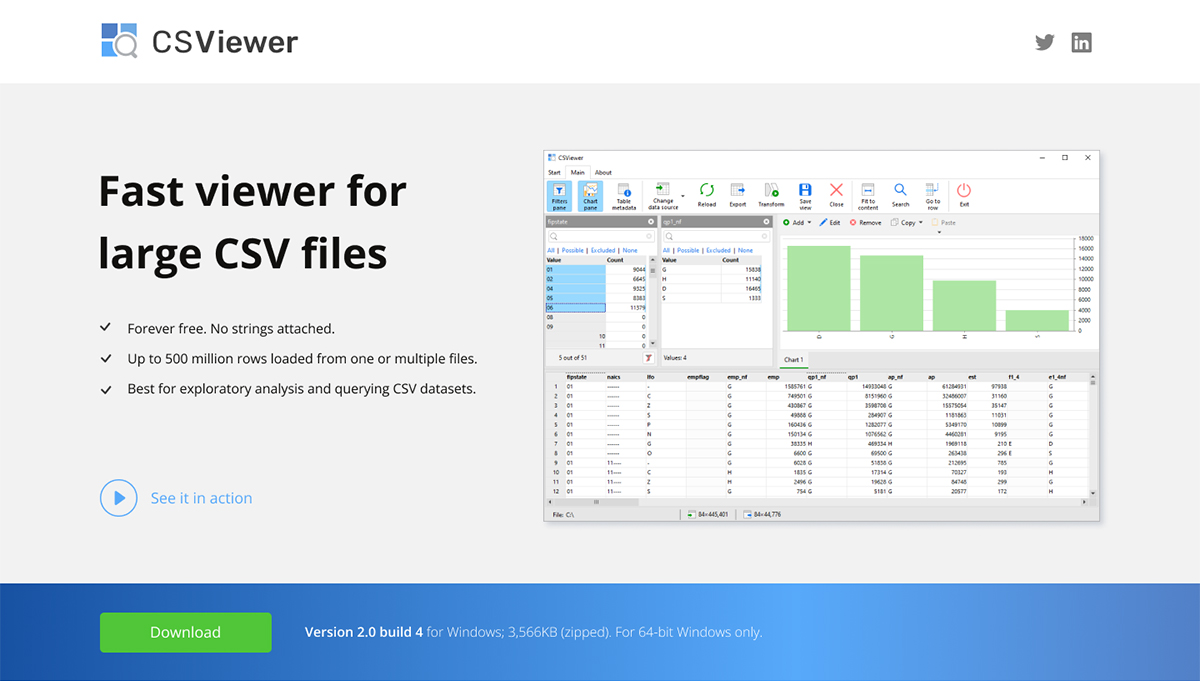Click the qp1_nf filter search field

coord(716,236)
